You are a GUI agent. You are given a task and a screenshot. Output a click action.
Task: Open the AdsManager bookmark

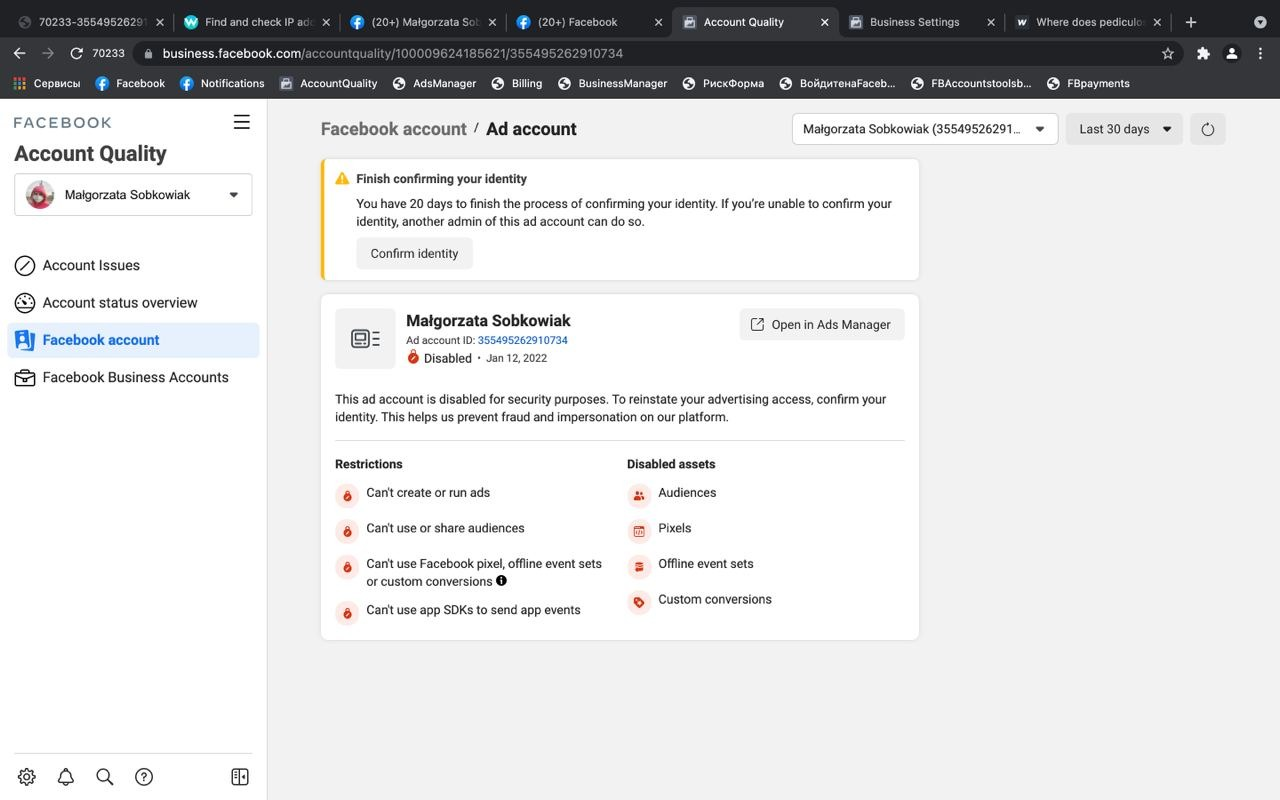434,84
